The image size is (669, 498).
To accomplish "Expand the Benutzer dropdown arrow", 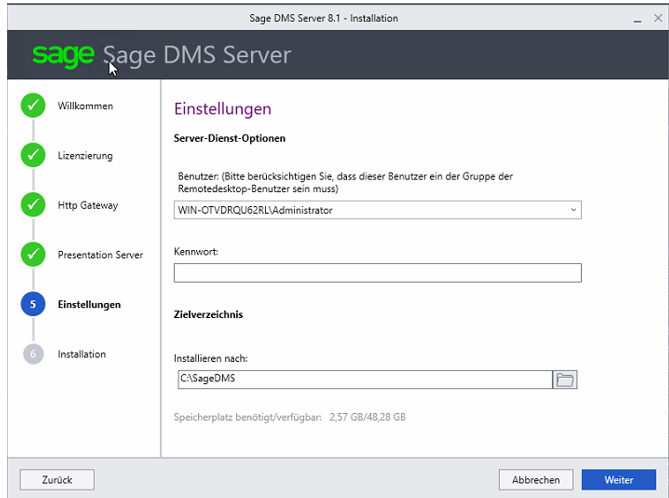I will [573, 211].
